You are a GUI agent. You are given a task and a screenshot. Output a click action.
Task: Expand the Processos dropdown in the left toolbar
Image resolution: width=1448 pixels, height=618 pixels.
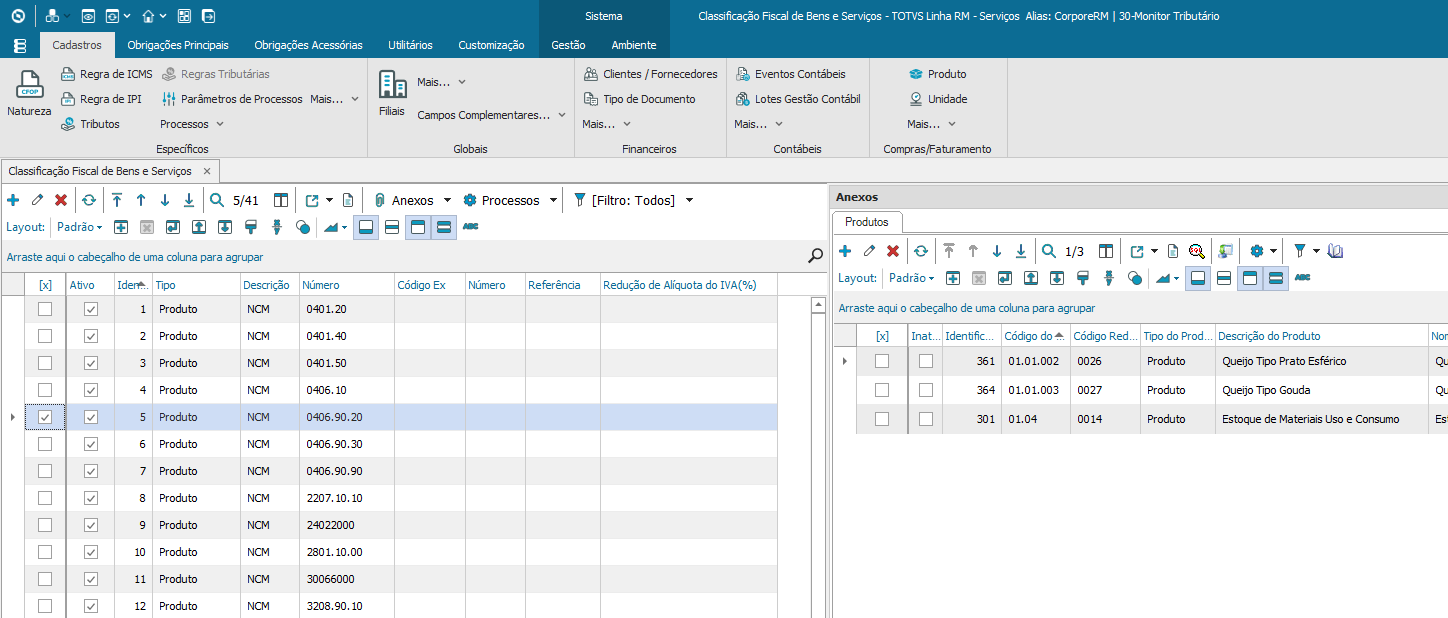(x=552, y=200)
